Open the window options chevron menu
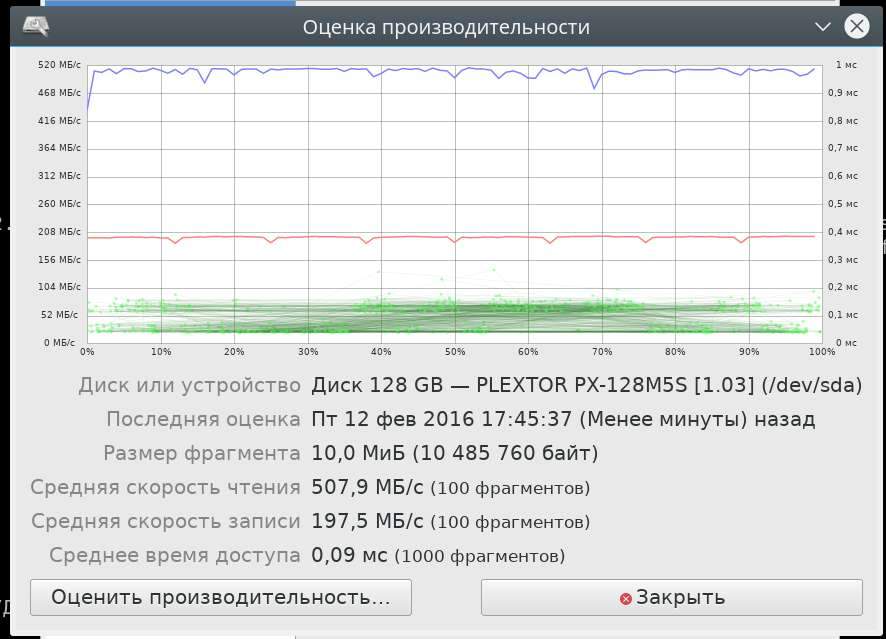Image resolution: width=886 pixels, height=639 pixels. (822, 26)
